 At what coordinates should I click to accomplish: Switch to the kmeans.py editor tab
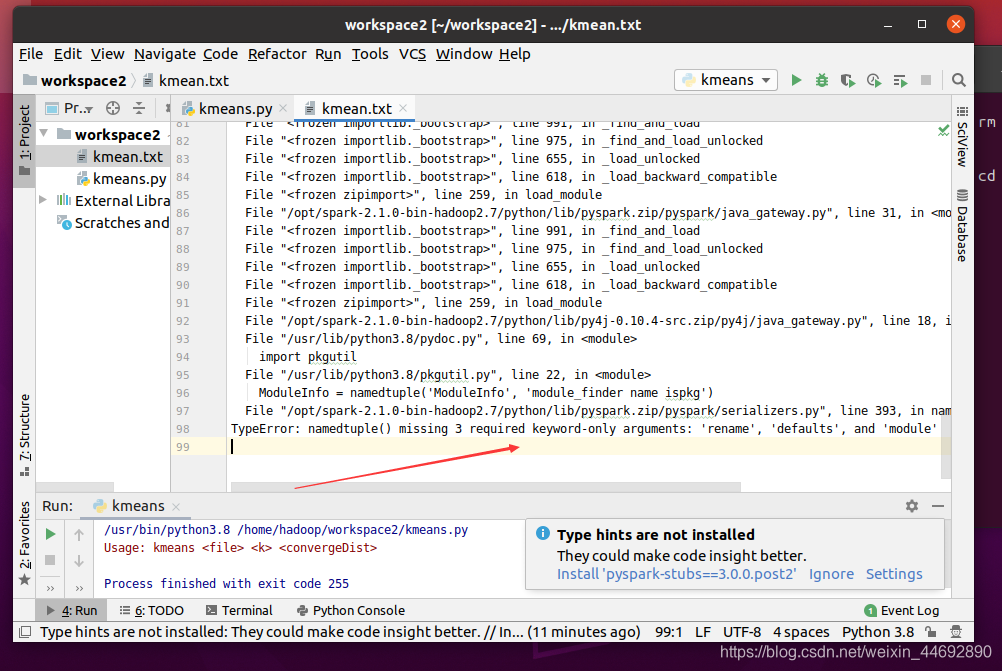point(235,109)
